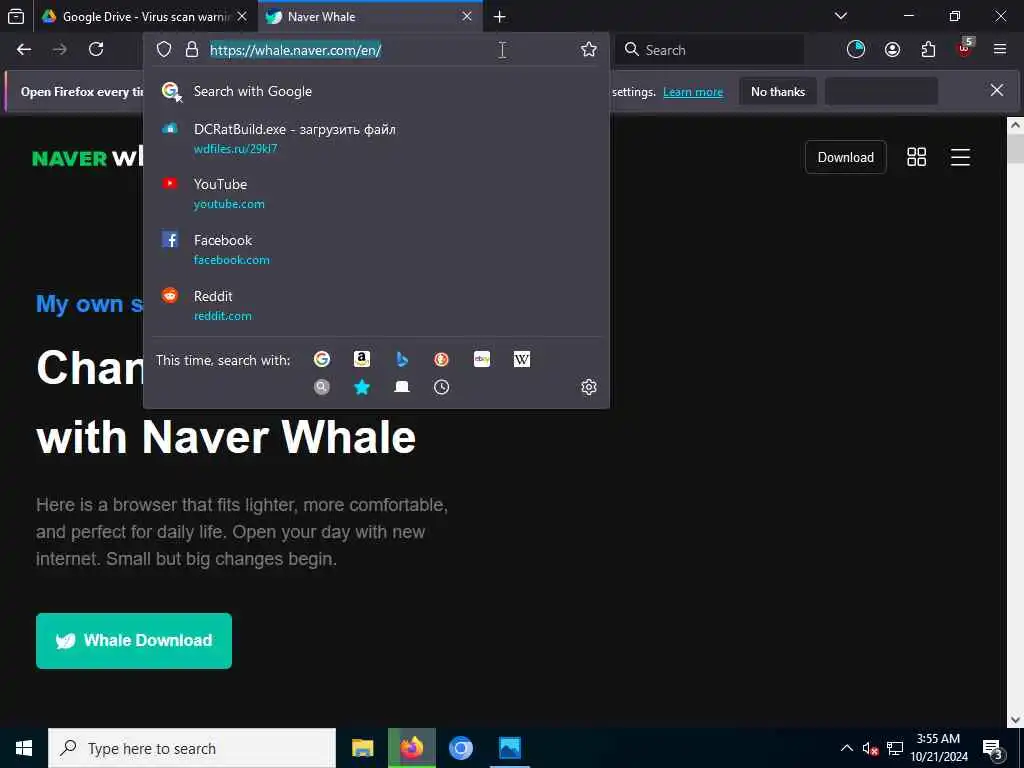Choose Search with Google suggestion

pyautogui.click(x=376, y=91)
